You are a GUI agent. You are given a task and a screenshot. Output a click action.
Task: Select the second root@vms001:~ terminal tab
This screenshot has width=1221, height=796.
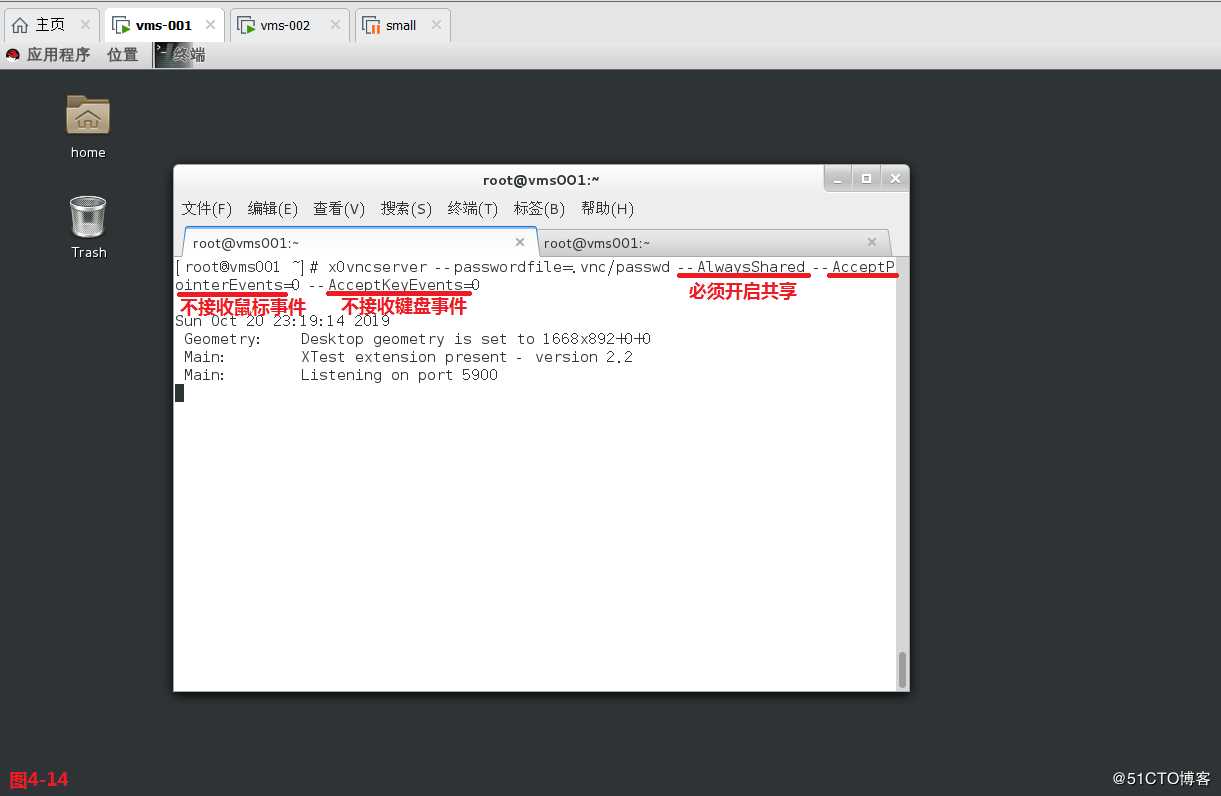(714, 242)
